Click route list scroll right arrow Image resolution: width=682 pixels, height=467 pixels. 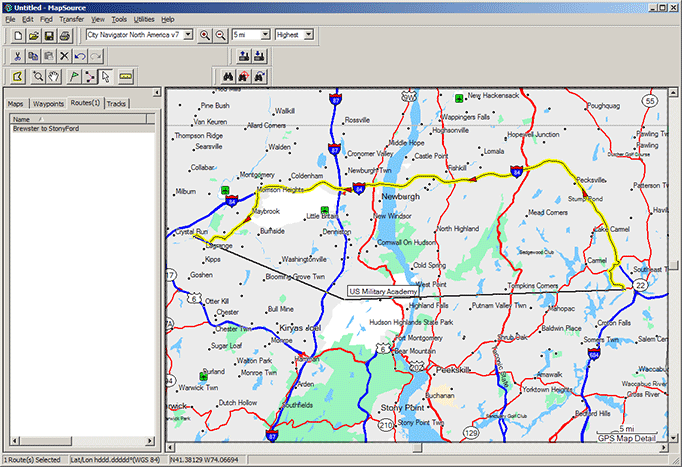[x=150, y=441]
